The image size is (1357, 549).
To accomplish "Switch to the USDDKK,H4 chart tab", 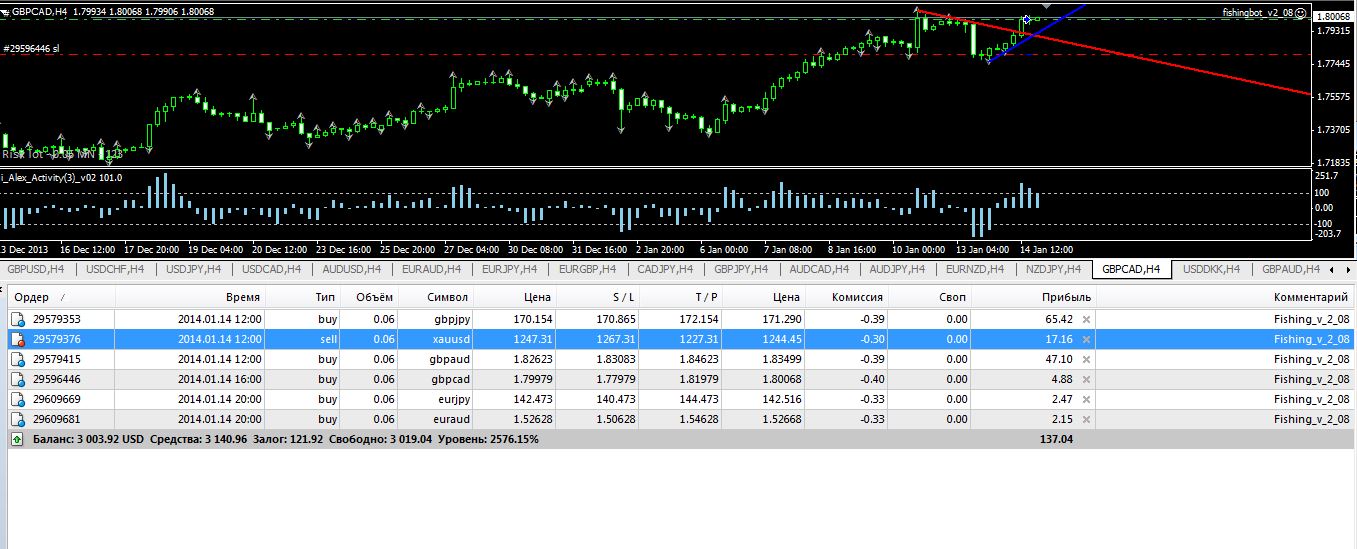I will [1211, 269].
